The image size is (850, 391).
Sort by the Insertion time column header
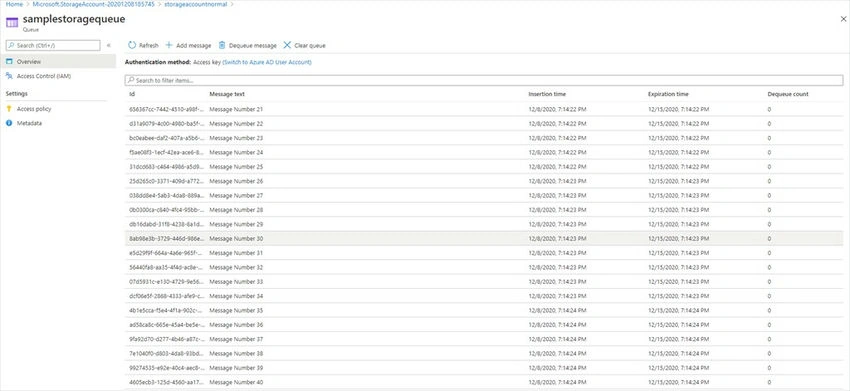(x=547, y=94)
